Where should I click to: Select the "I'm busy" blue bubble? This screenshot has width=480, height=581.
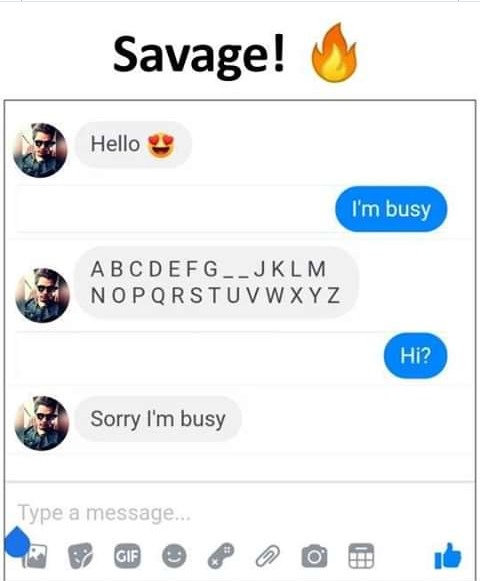(391, 209)
